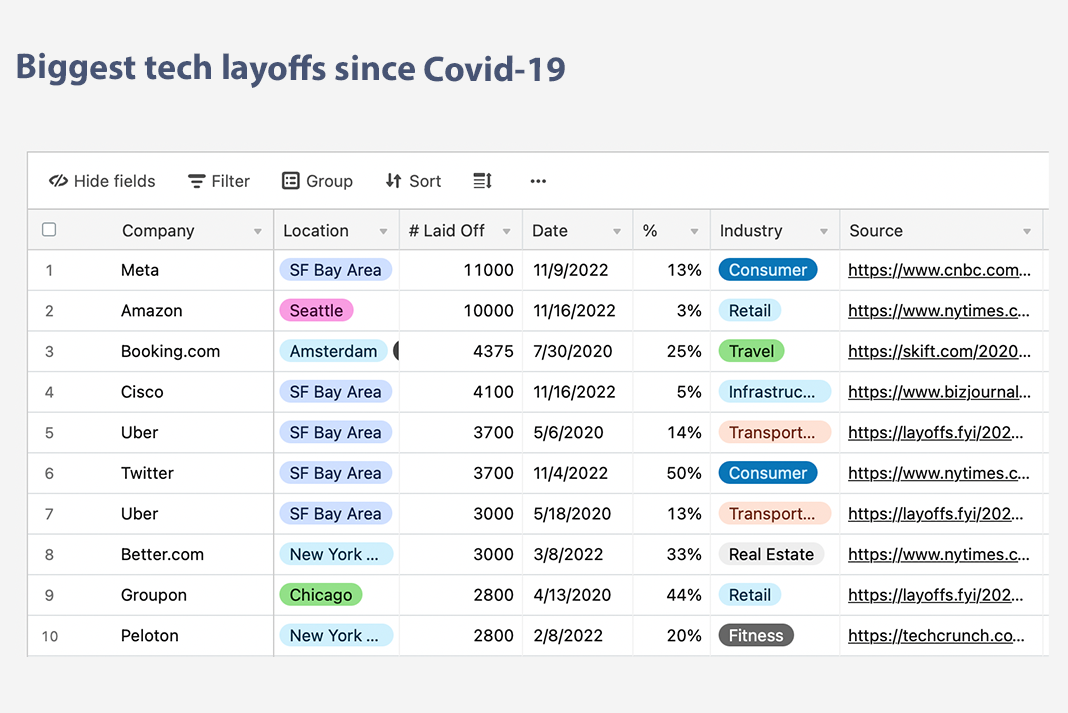Select the Amsterdam location tag
This screenshot has width=1068, height=713.
pos(333,351)
